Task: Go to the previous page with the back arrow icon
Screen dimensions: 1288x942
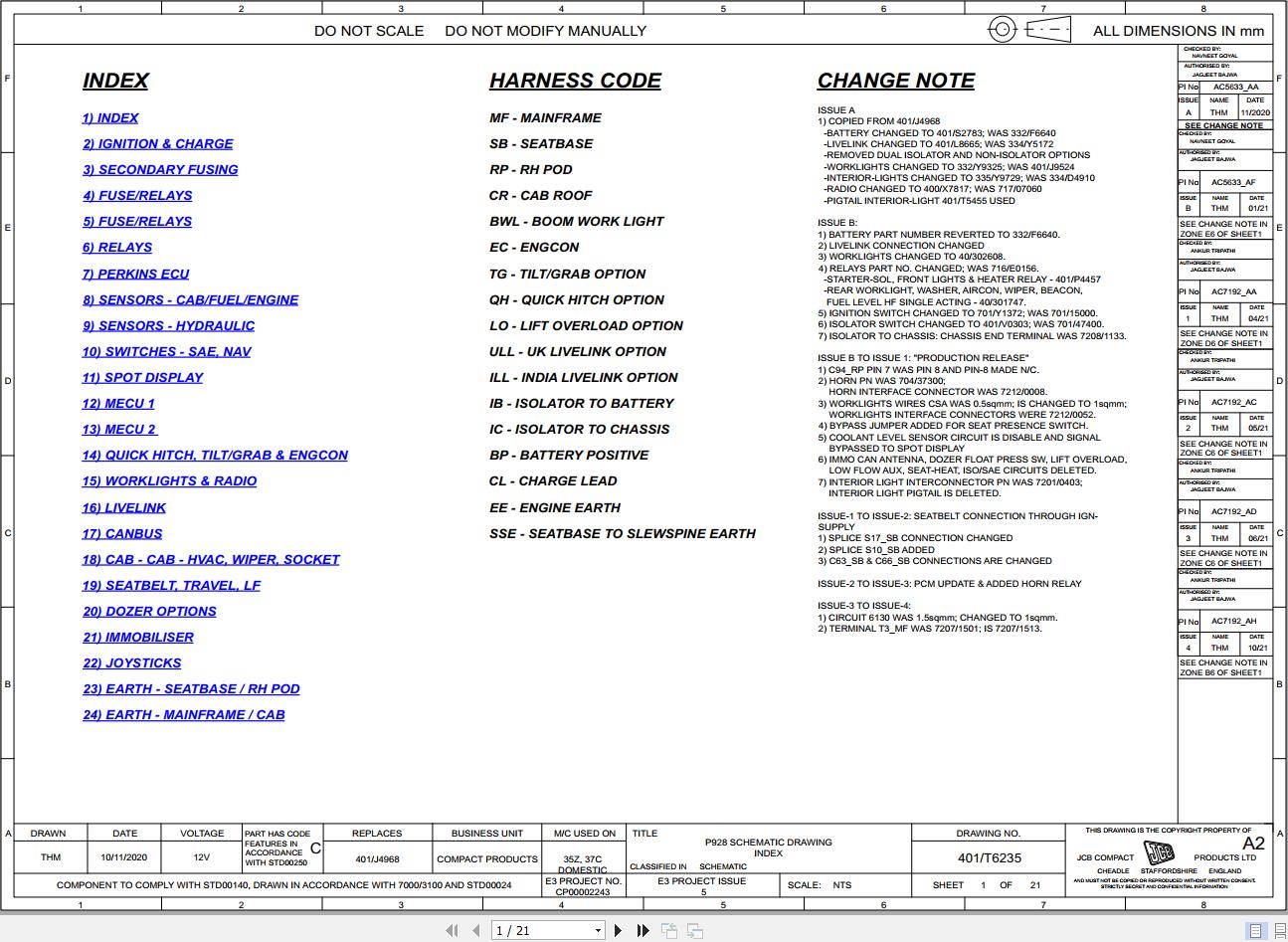Action: click(x=476, y=930)
